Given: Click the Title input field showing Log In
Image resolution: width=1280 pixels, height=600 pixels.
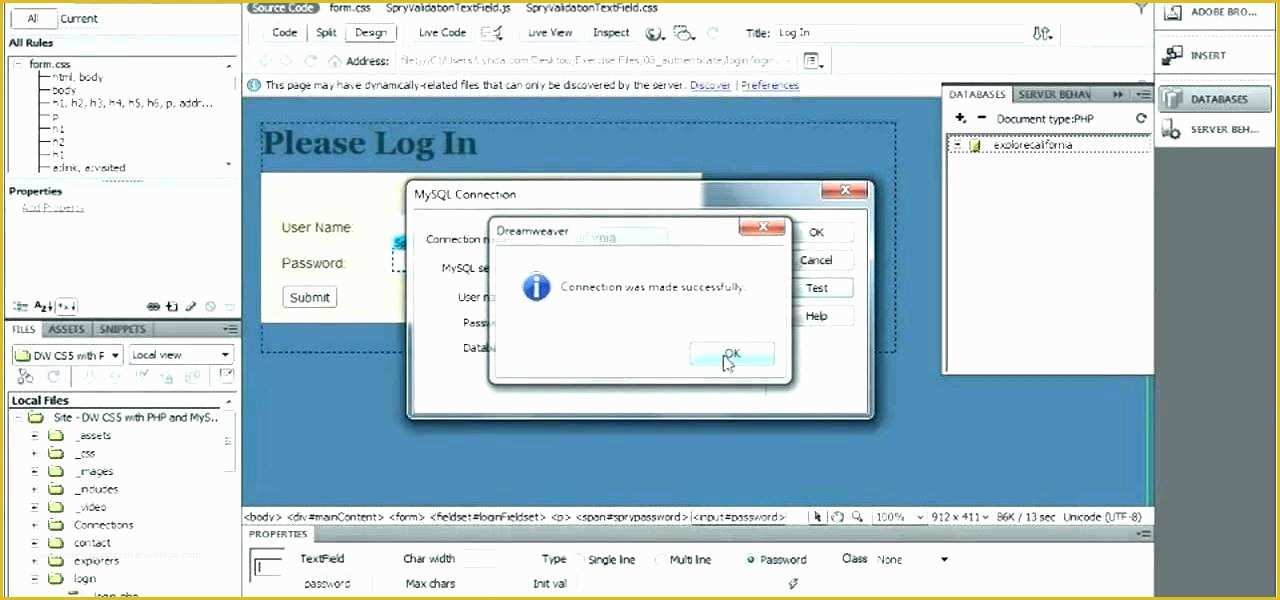Looking at the screenshot, I should click(x=900, y=33).
